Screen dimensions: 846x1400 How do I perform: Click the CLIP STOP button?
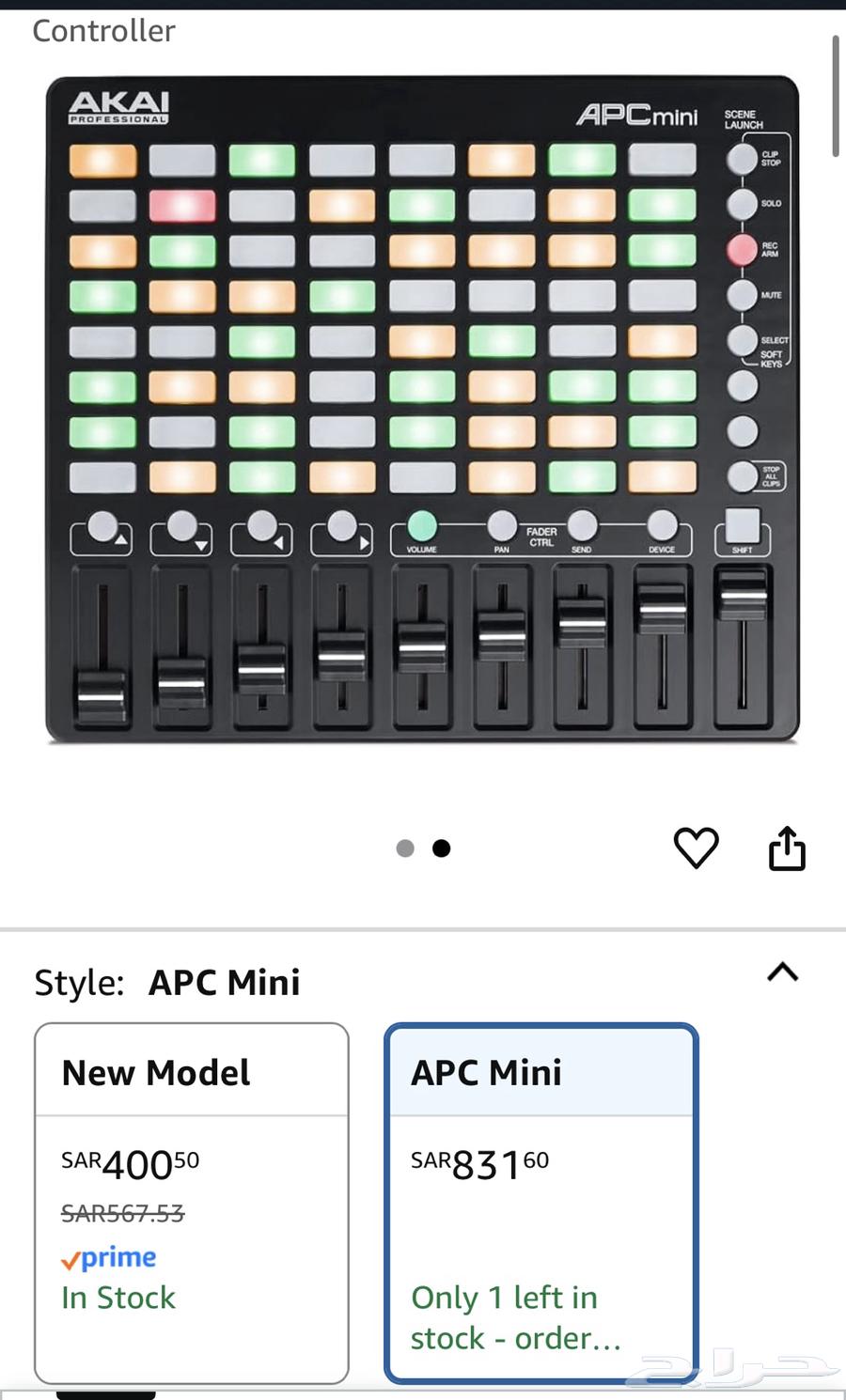tap(743, 158)
